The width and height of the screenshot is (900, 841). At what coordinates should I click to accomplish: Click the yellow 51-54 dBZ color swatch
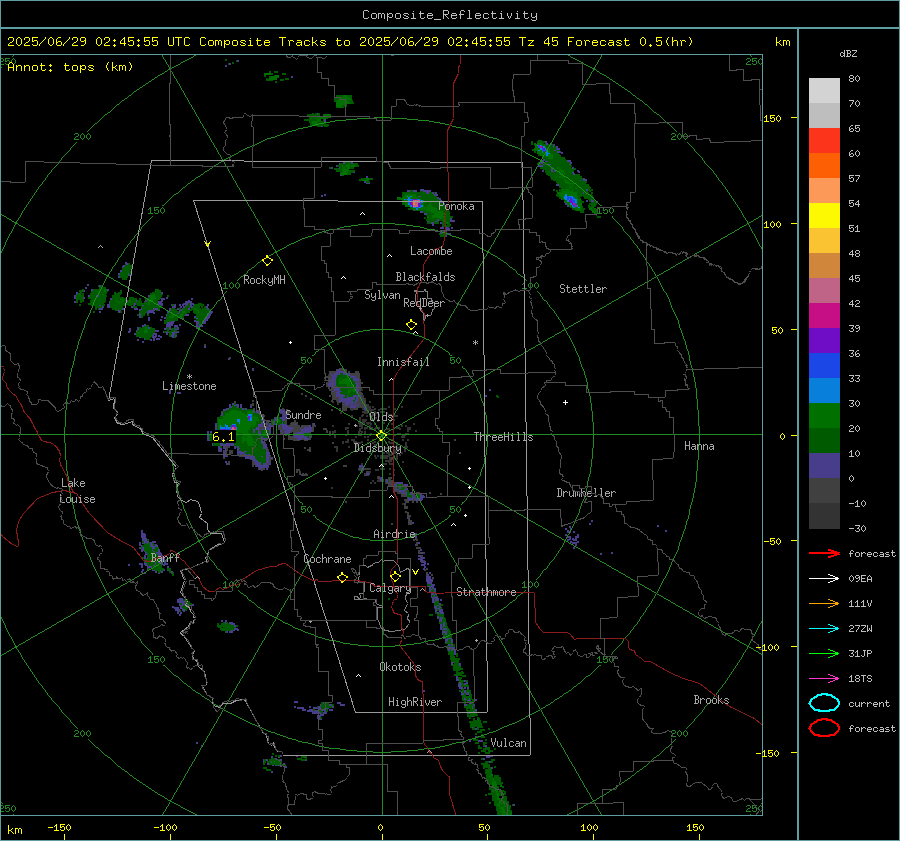tap(824, 216)
